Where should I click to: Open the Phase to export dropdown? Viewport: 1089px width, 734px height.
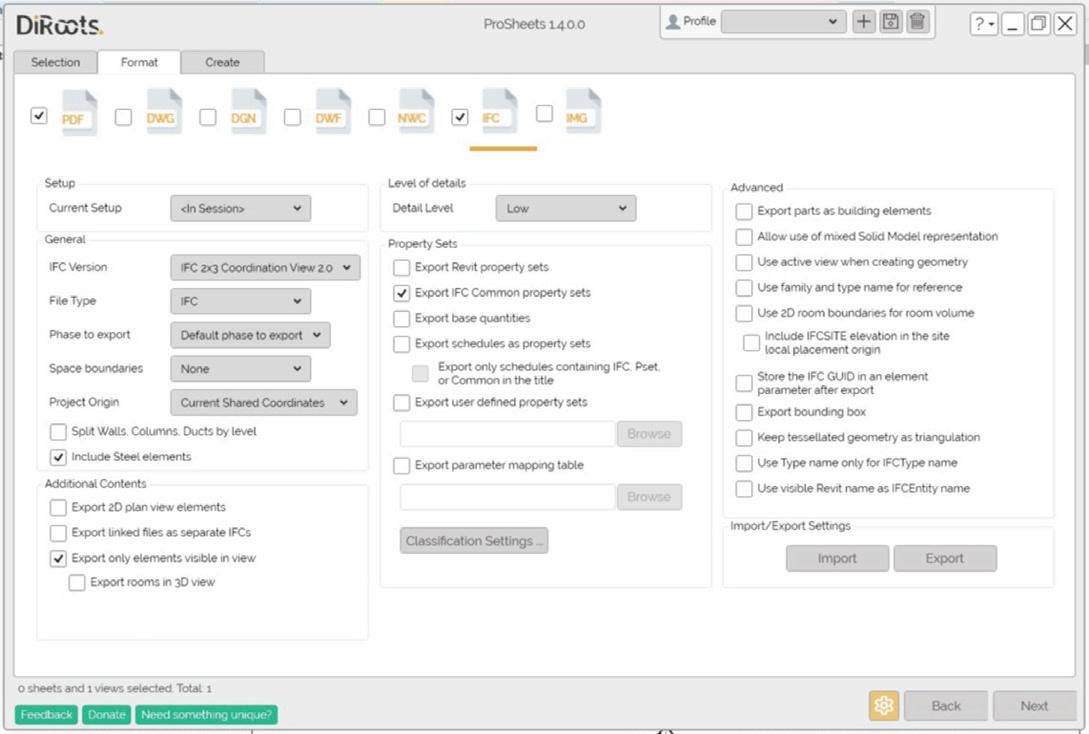(250, 335)
